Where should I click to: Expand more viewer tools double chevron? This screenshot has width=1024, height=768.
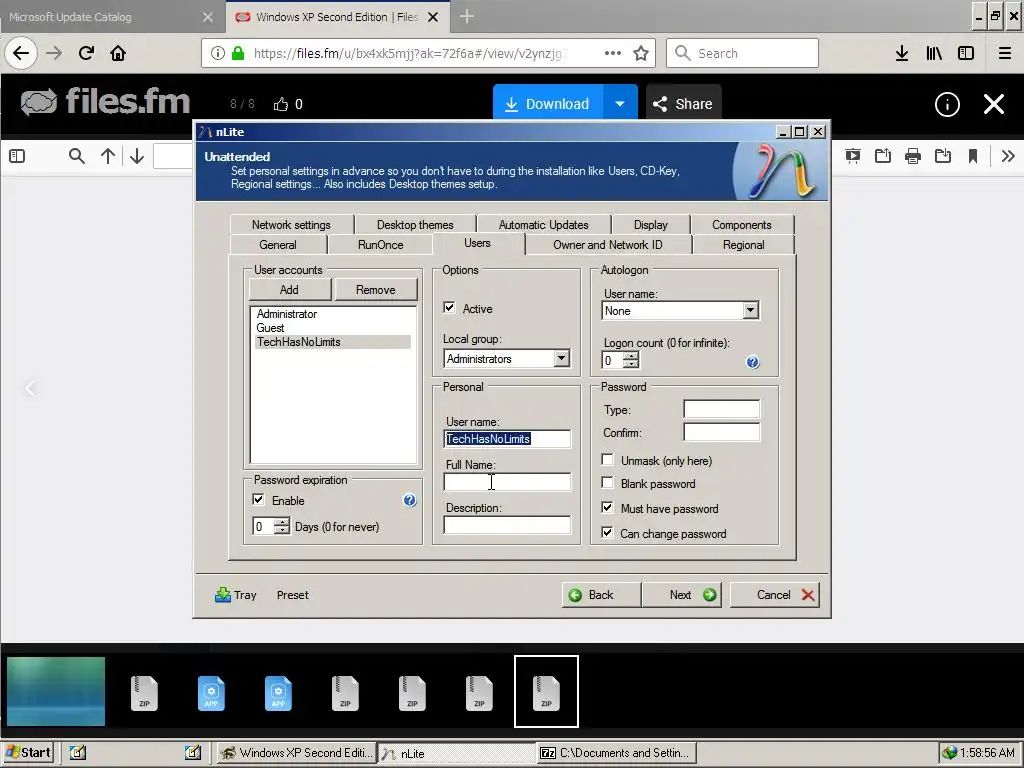coord(1008,156)
